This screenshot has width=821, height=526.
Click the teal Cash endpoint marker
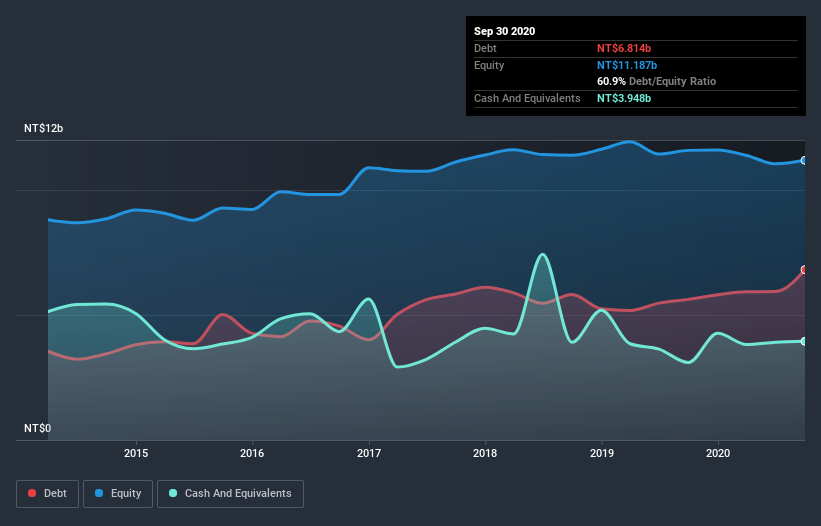(x=804, y=341)
